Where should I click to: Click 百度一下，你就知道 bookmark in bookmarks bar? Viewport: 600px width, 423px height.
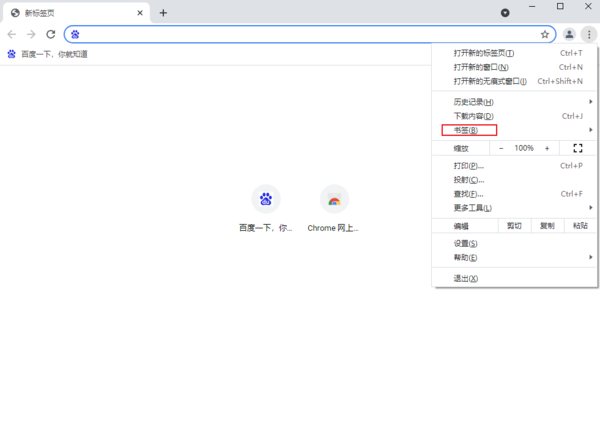click(47, 54)
